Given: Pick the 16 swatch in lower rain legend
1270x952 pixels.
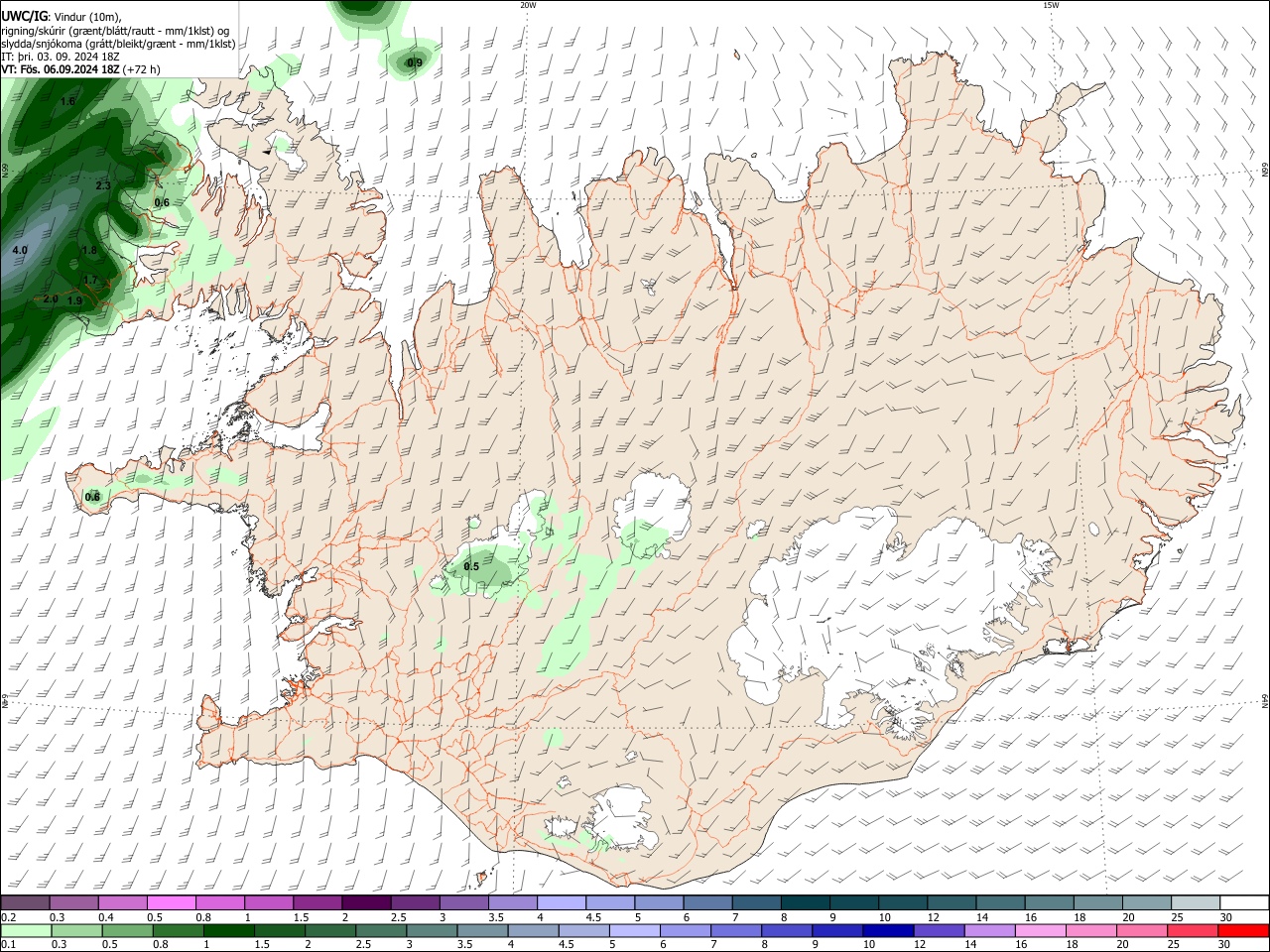Looking at the screenshot, I should click(1042, 930).
